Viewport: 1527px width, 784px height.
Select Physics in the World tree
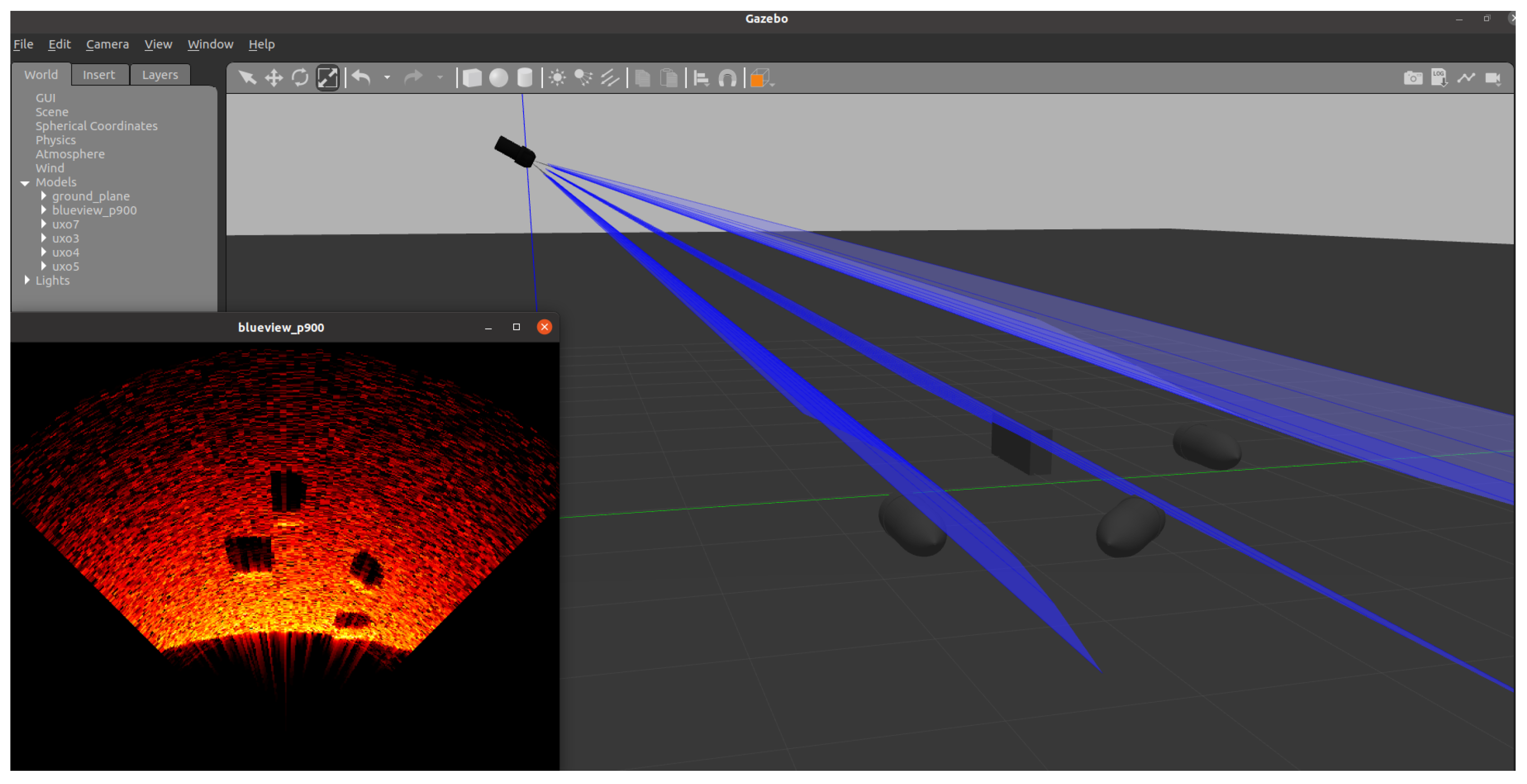point(56,141)
